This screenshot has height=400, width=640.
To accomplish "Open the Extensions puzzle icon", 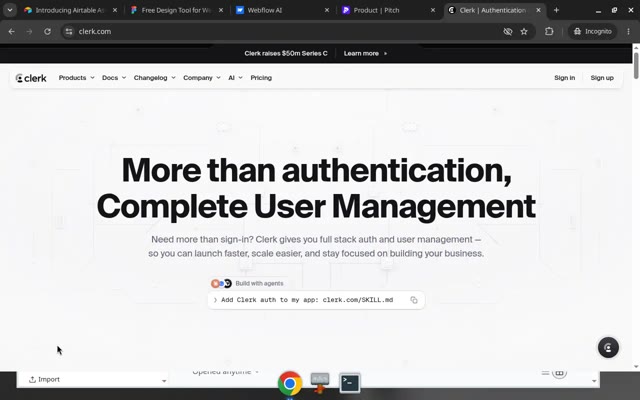I will click(549, 31).
